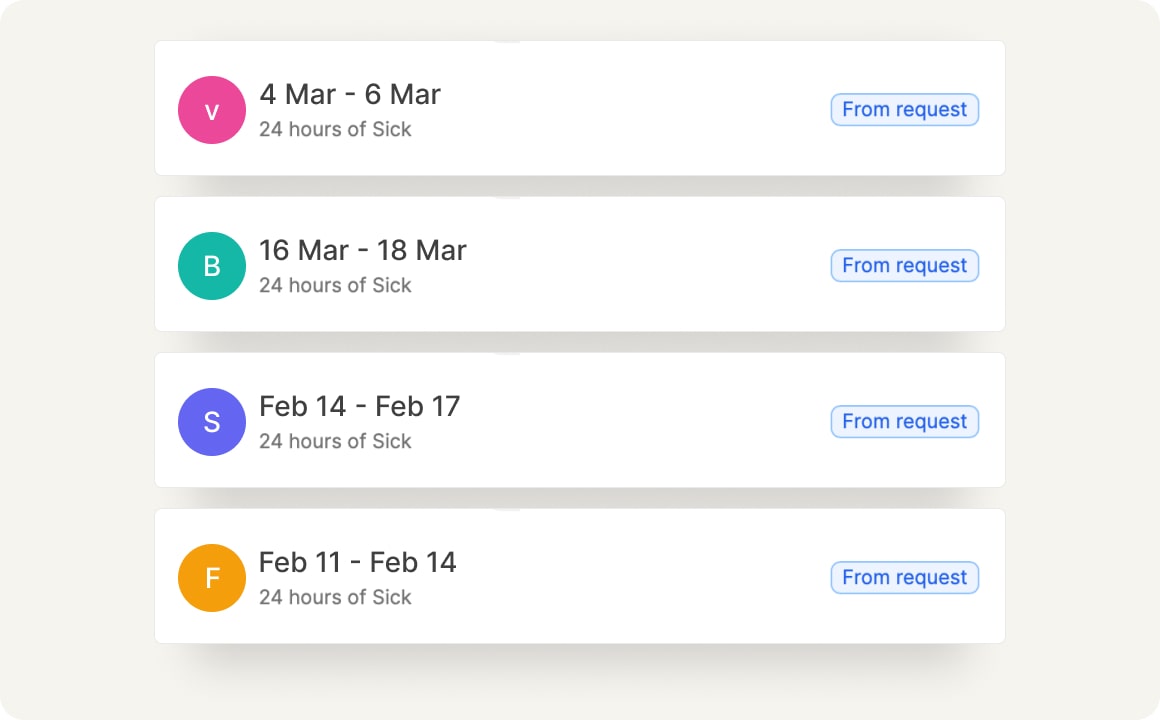Click 24 hours of Sick under 4 Mar
Screen dimensions: 1160x720
336,129
